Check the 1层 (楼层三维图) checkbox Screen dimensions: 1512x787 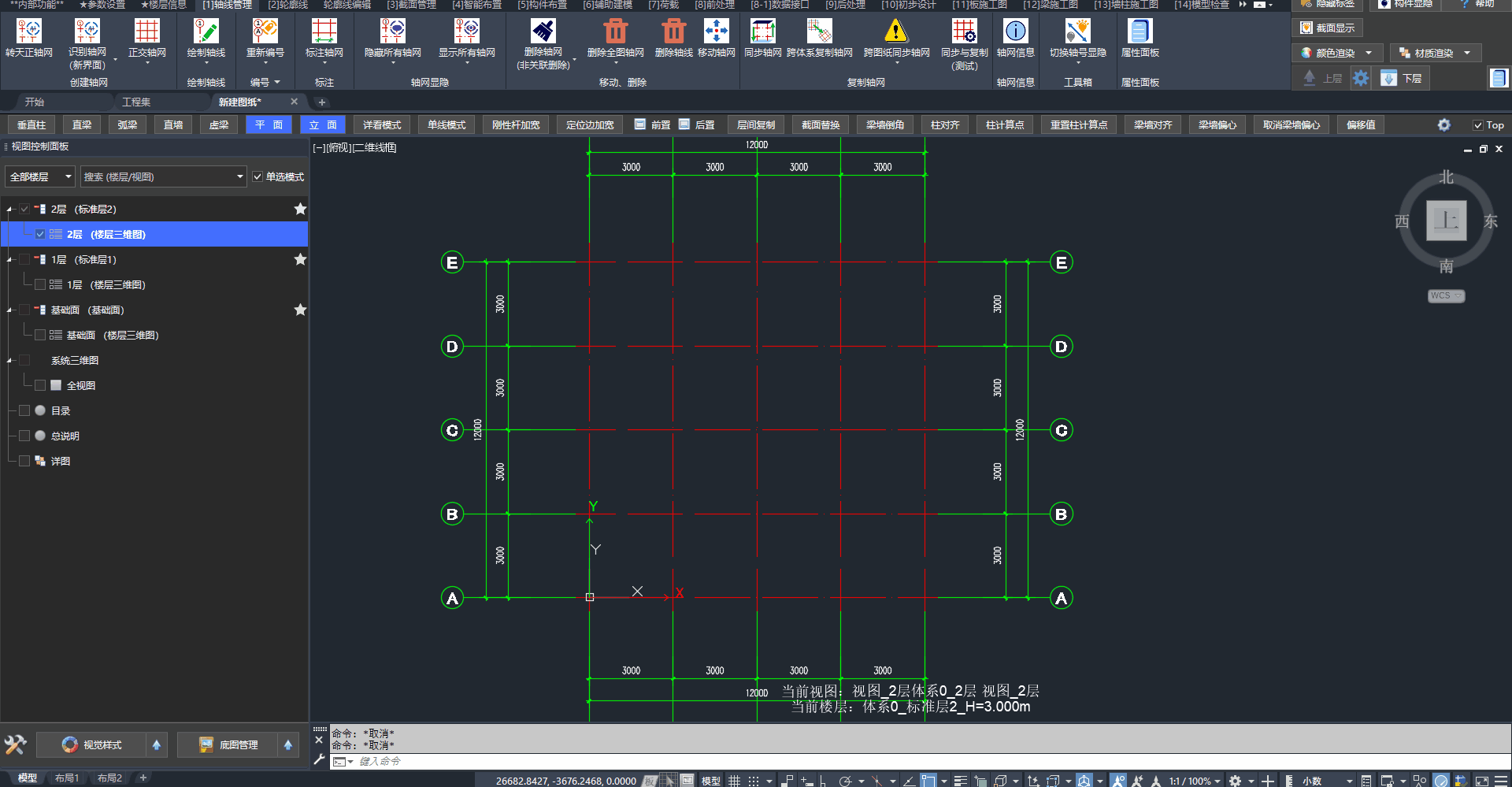(40, 285)
